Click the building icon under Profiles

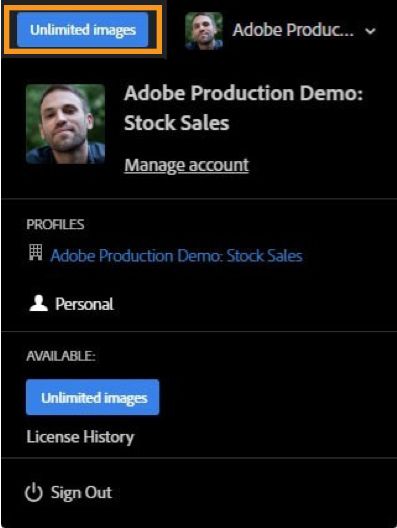pyautogui.click(x=35, y=252)
